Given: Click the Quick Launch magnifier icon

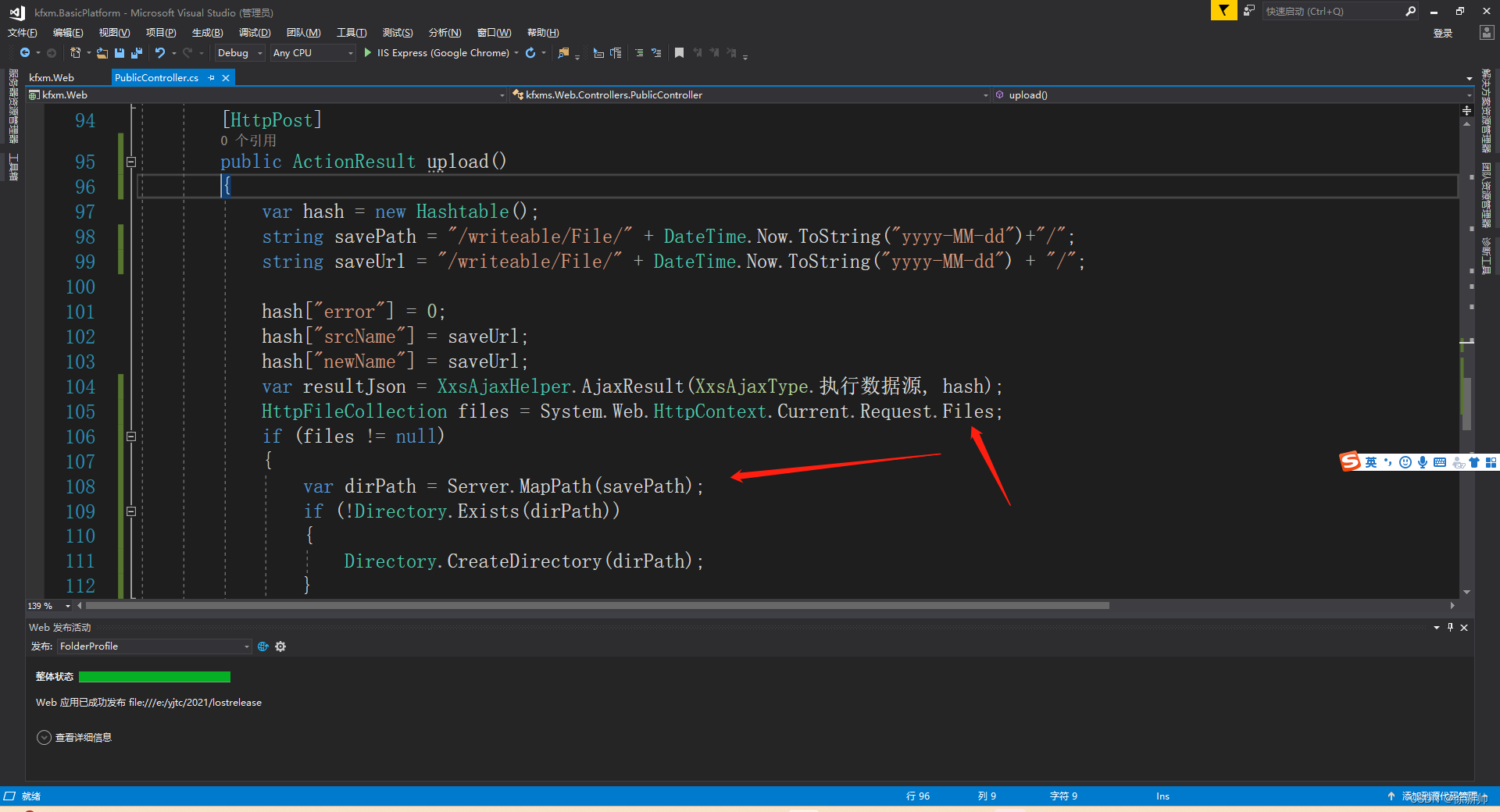Looking at the screenshot, I should [x=1410, y=11].
